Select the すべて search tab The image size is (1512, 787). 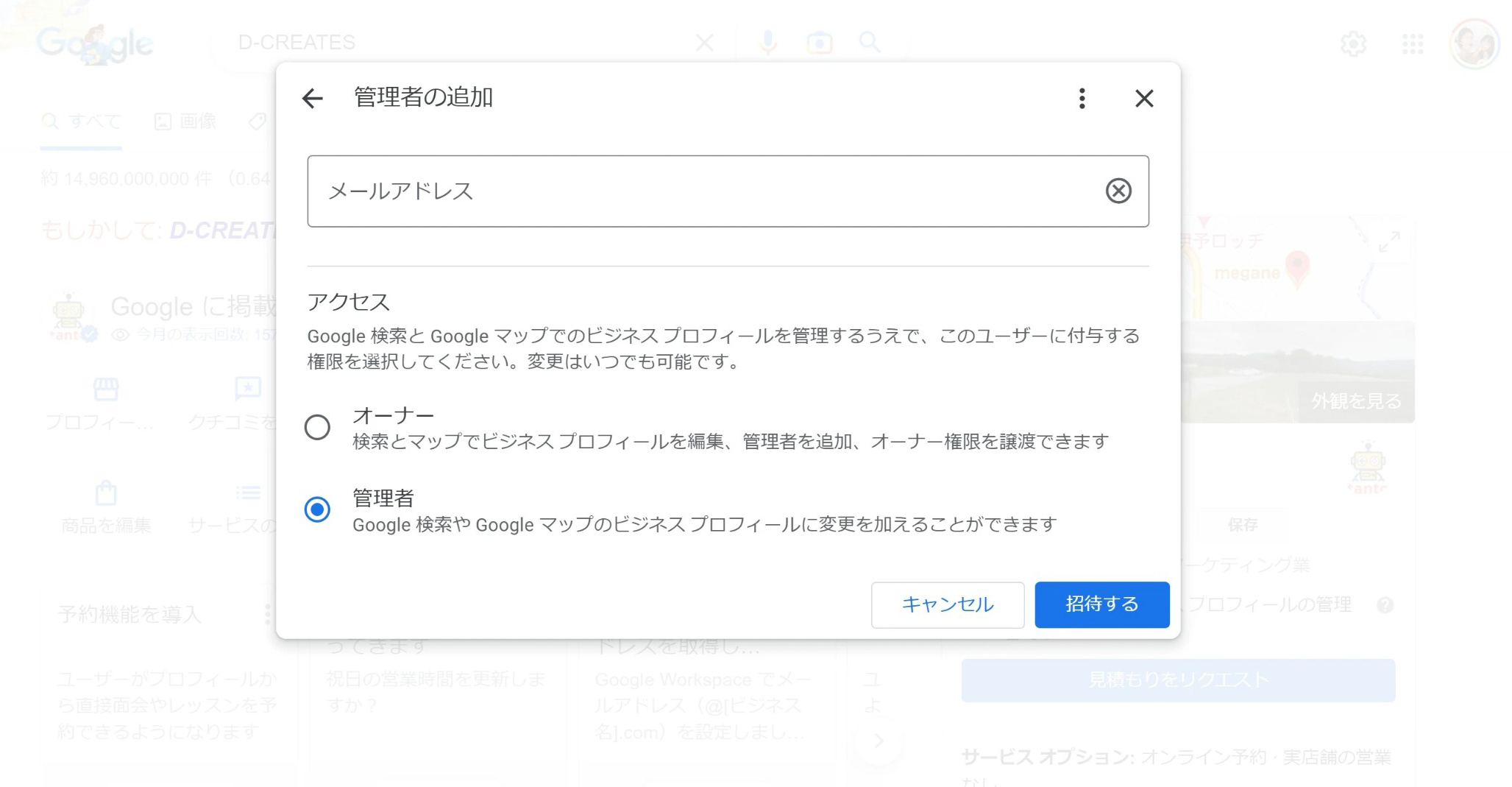tap(81, 121)
